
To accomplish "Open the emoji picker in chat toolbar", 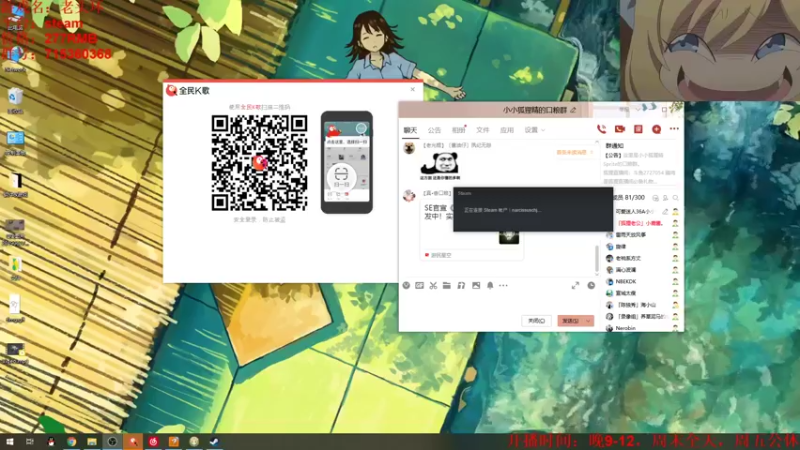I will coord(406,286).
